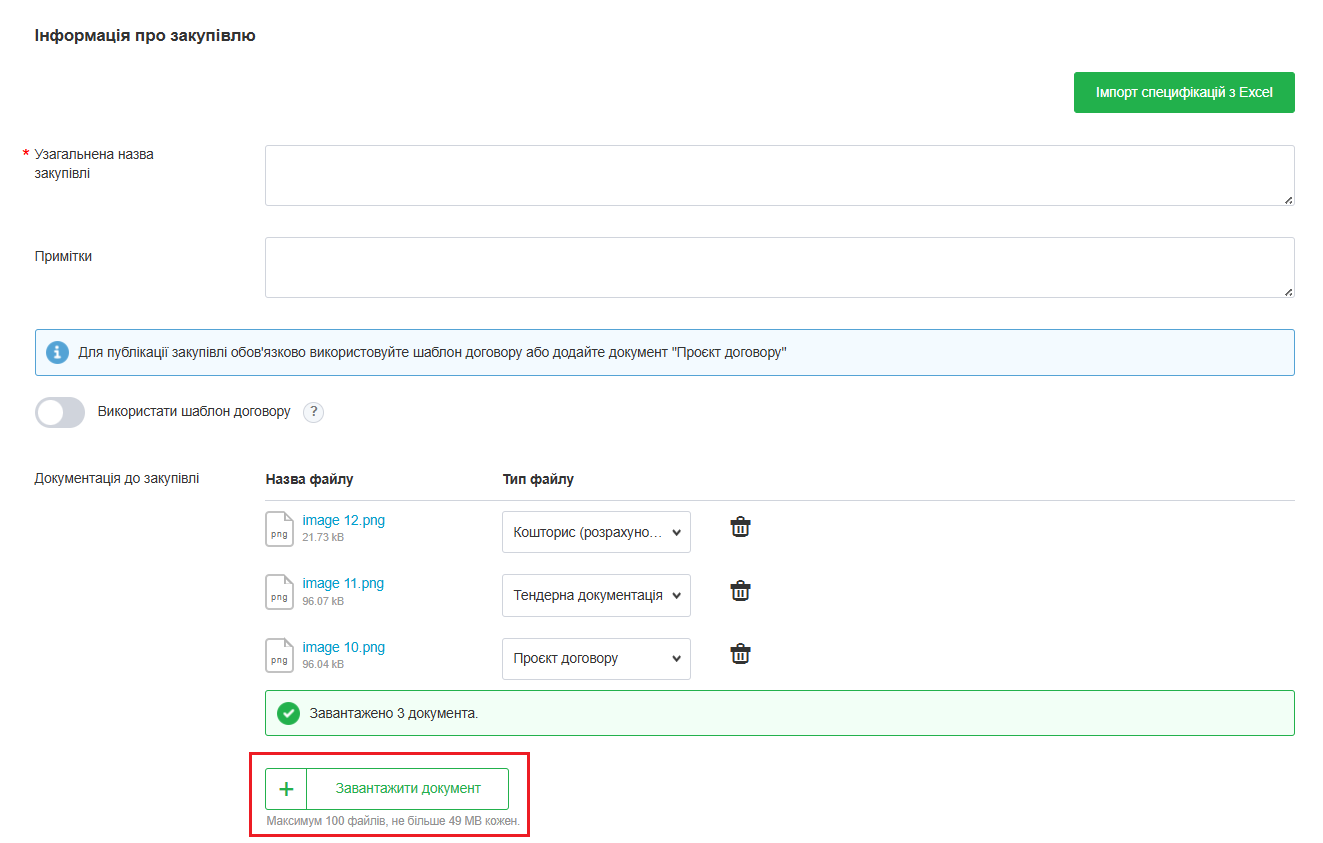The height and width of the screenshot is (843, 1323).
Task: Remove image 10.png using trash icon
Action: (740, 654)
